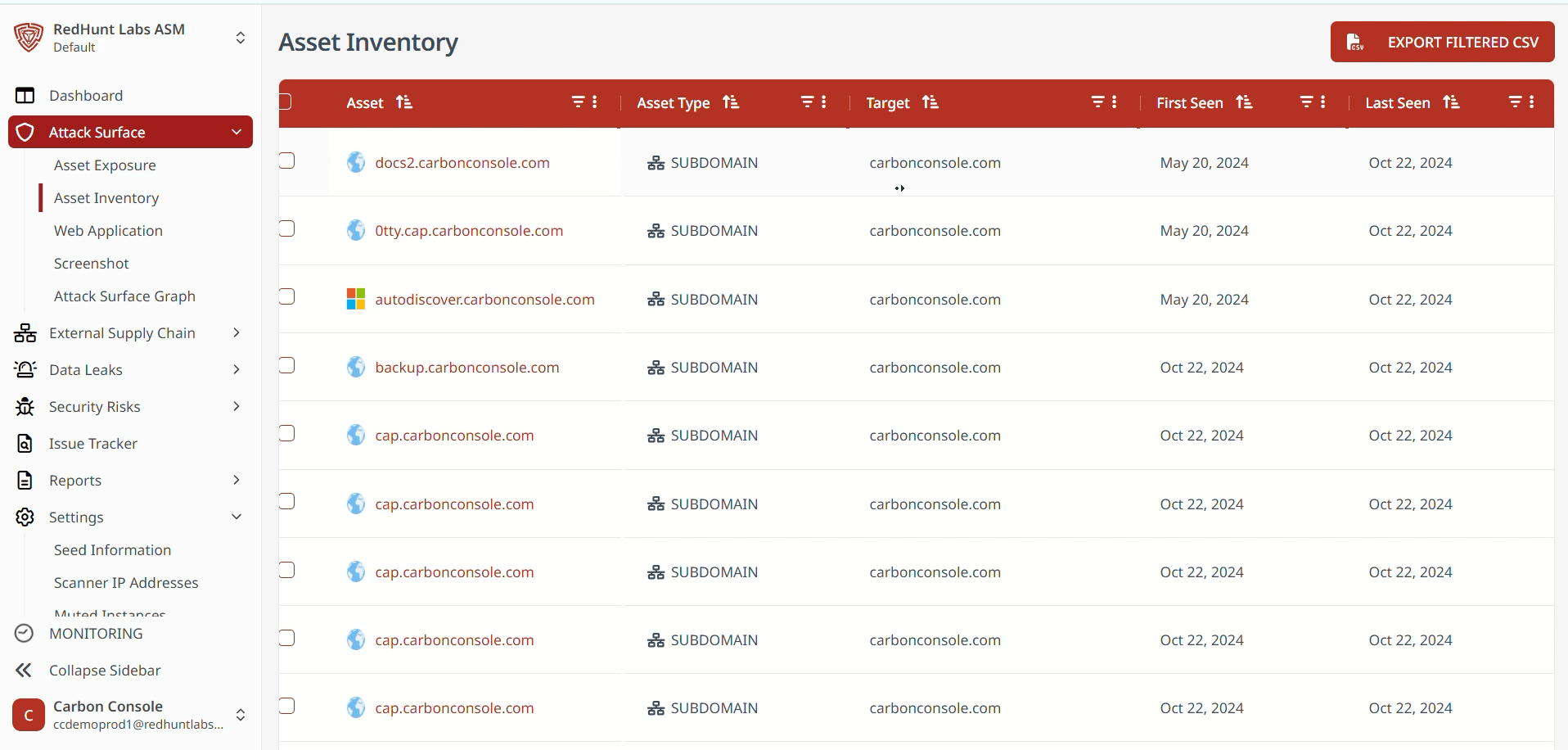
Task: Click the Microsoft logo beside autodiscover.carbonconsole.com
Action: tap(356, 299)
